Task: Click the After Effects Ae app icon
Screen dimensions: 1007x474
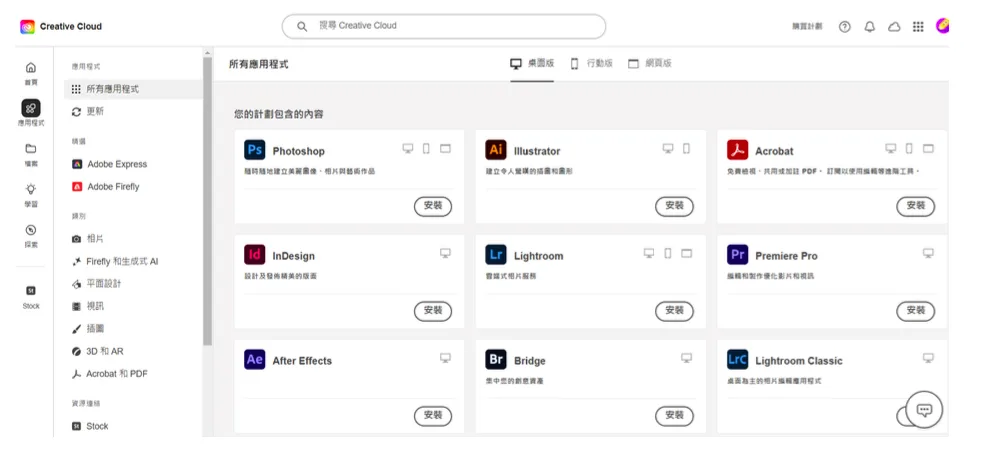Action: pyautogui.click(x=254, y=359)
